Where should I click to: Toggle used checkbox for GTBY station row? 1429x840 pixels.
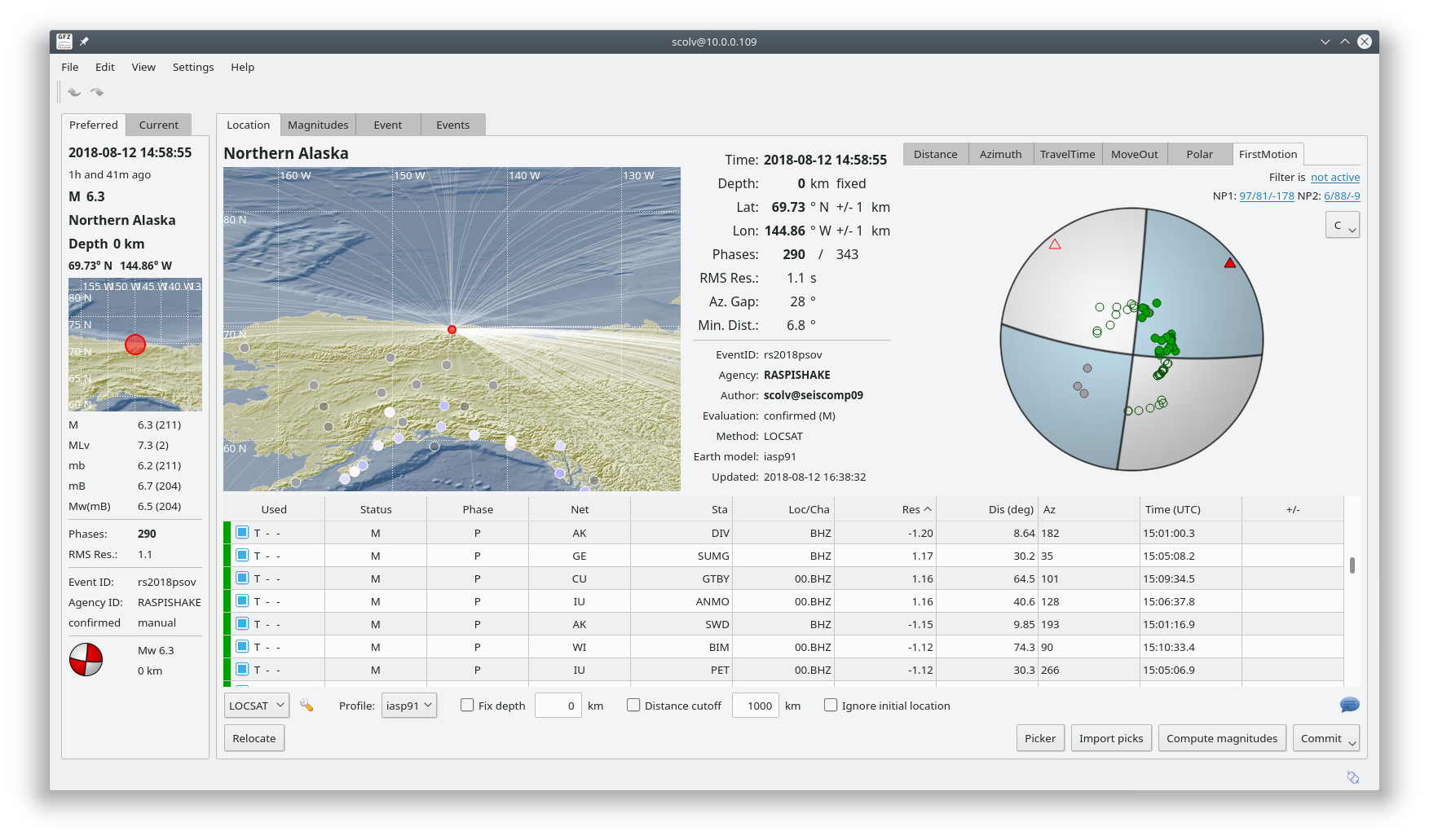(242, 578)
